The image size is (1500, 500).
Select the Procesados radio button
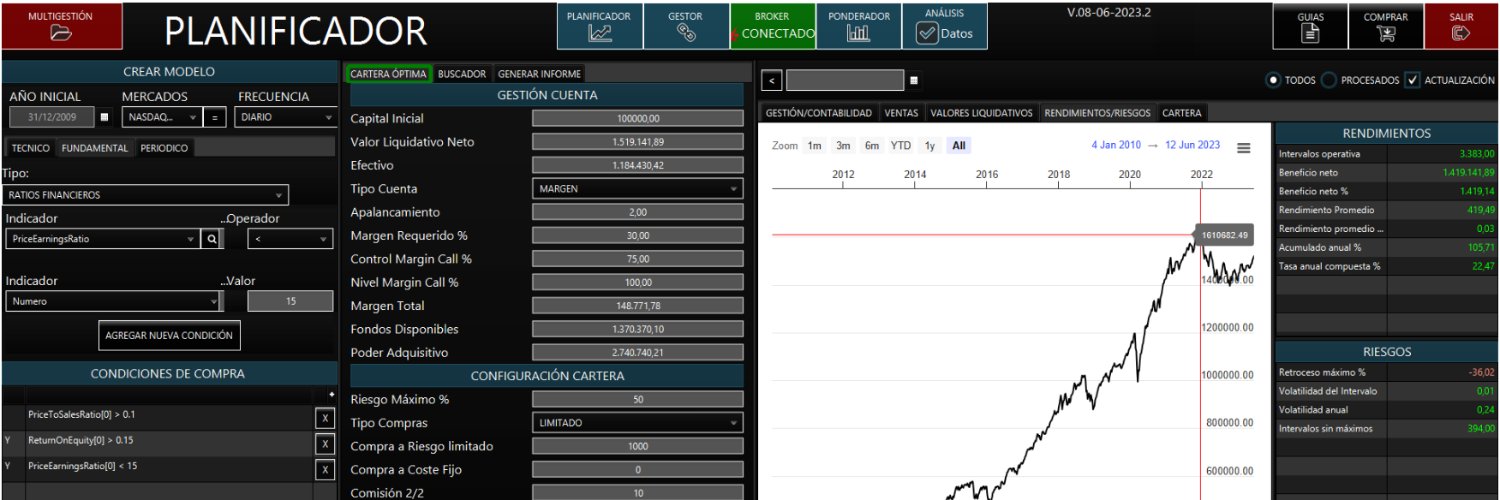click(x=1329, y=80)
